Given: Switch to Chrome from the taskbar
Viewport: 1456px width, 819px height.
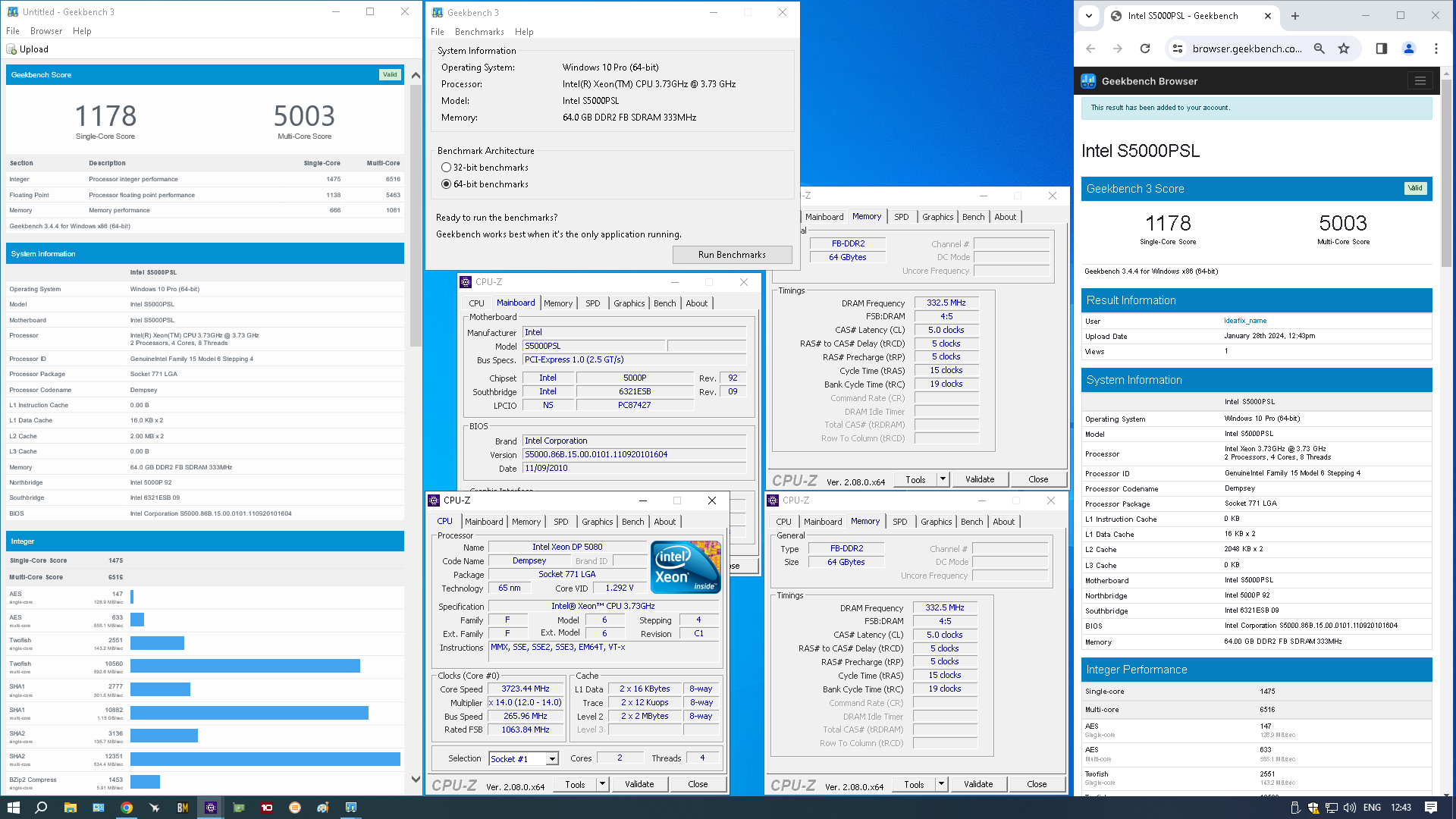Looking at the screenshot, I should [x=127, y=808].
